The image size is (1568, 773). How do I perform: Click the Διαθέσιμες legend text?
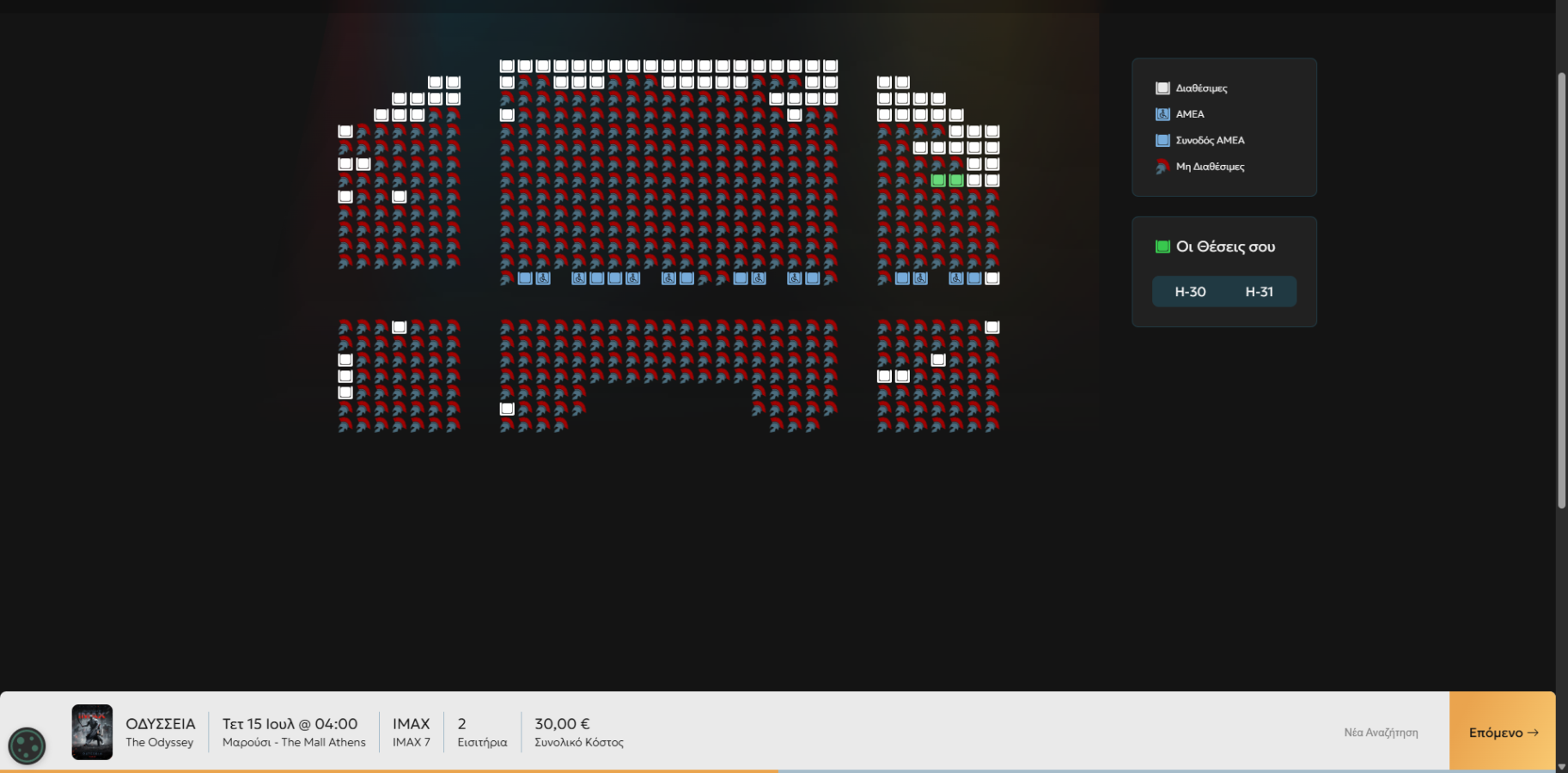1201,88
